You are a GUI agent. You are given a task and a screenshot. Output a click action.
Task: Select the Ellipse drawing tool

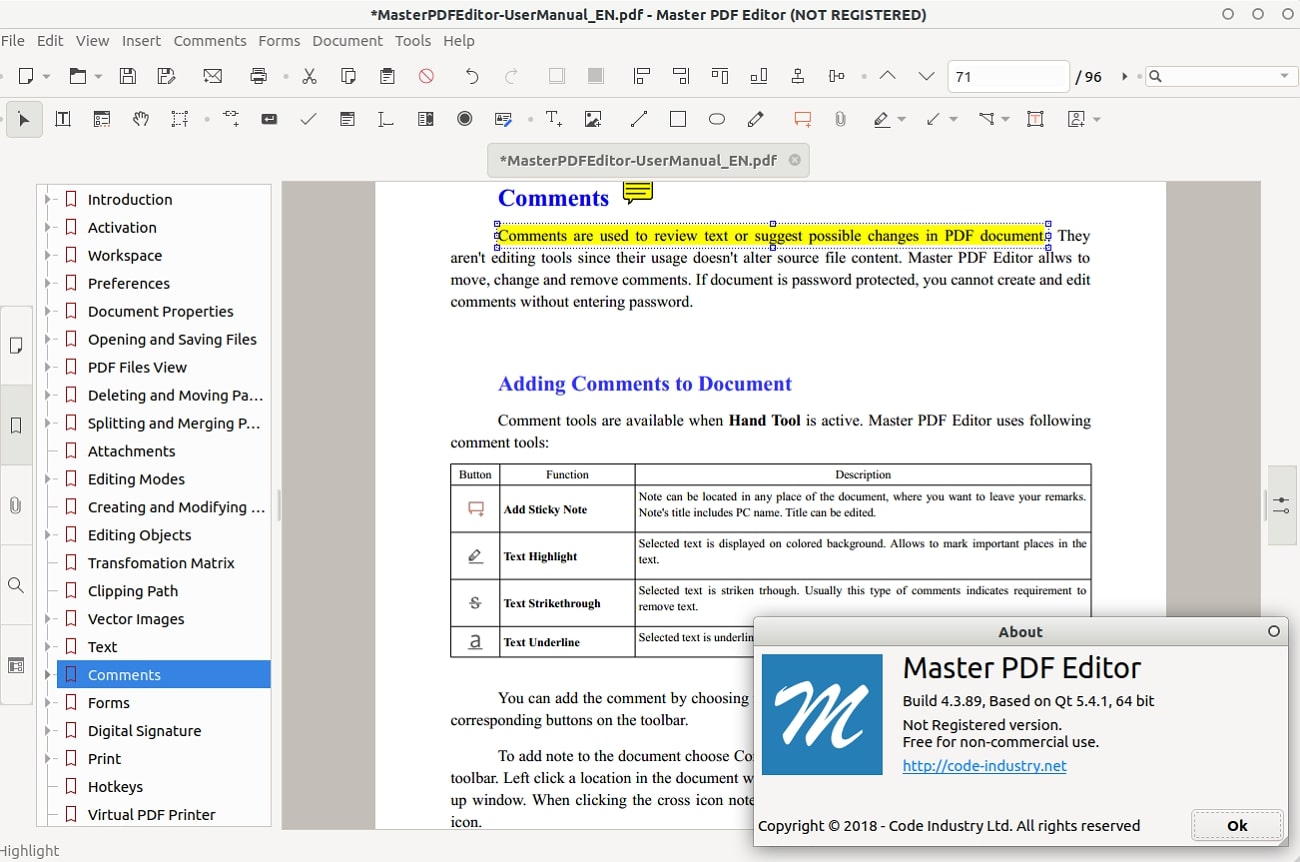717,119
